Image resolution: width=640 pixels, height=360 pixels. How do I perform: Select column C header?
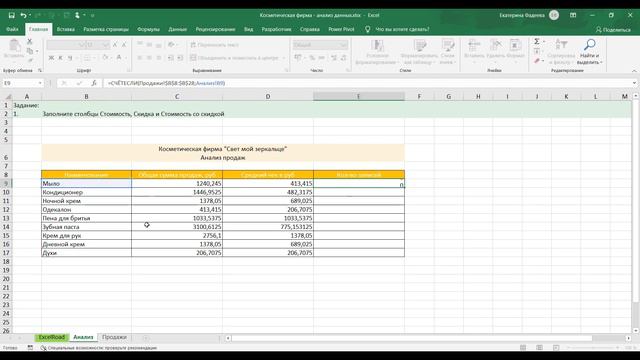point(177,97)
